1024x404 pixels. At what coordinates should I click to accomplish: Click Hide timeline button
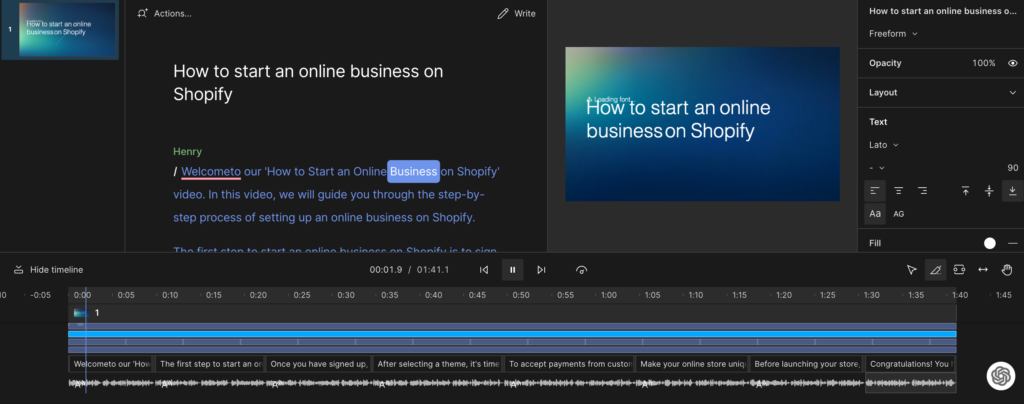tap(48, 270)
